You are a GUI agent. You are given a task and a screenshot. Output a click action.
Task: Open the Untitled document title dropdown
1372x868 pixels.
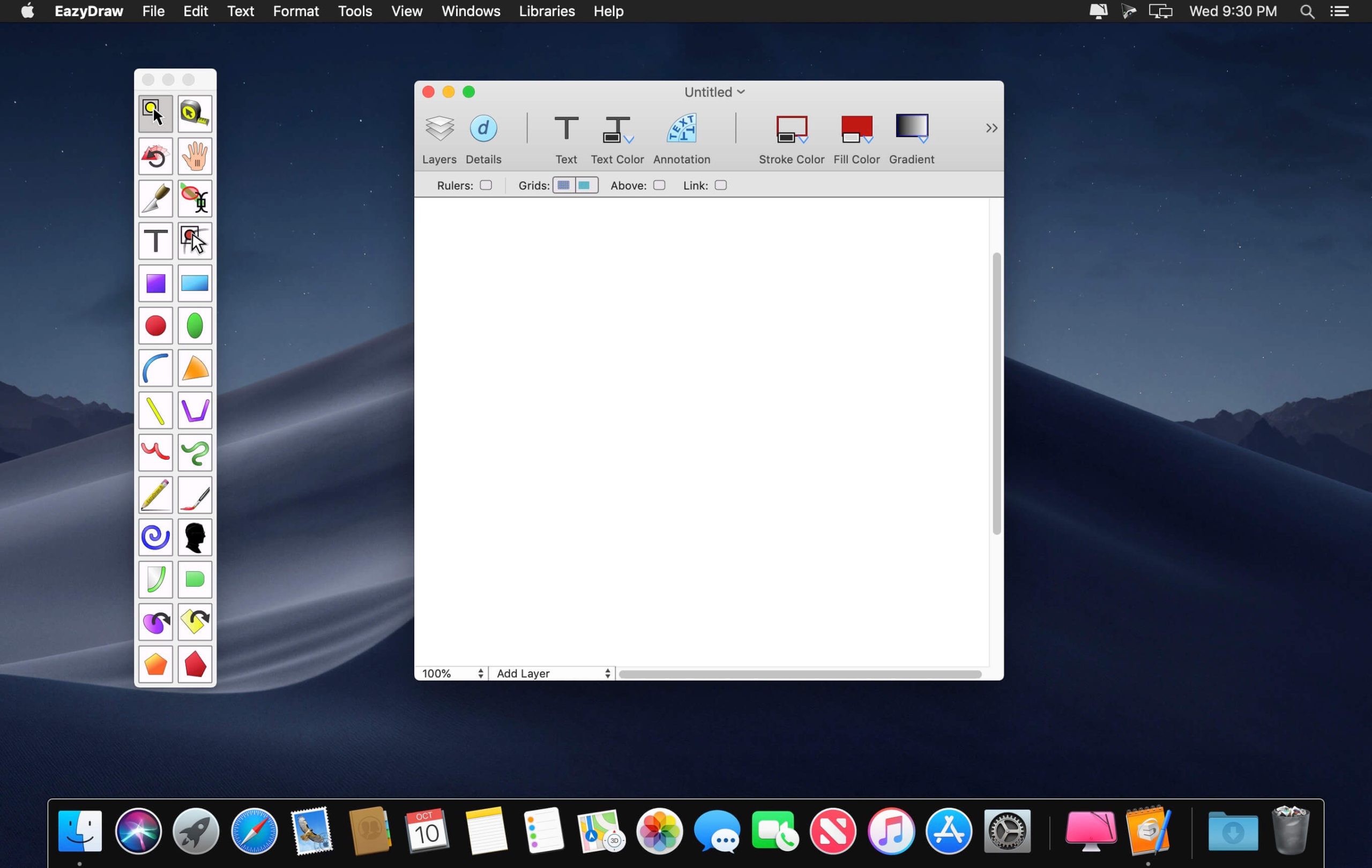tap(740, 91)
